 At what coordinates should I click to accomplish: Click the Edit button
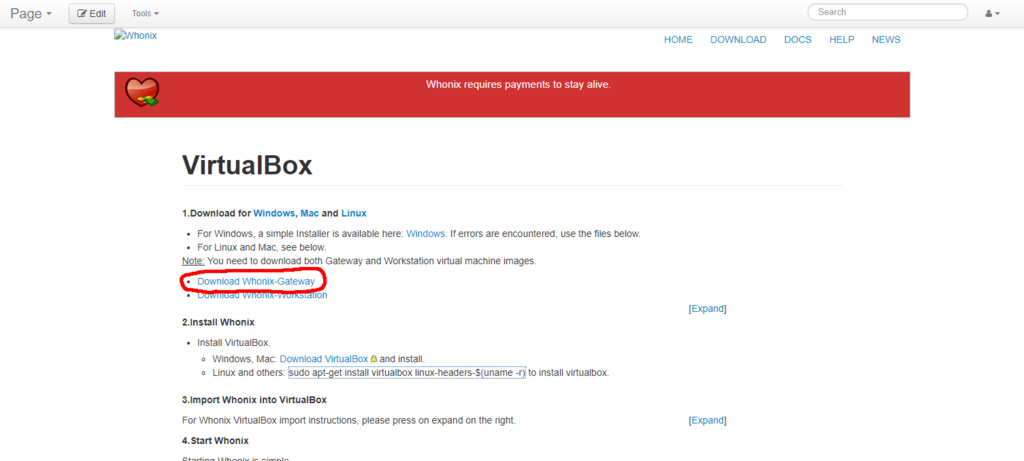91,13
